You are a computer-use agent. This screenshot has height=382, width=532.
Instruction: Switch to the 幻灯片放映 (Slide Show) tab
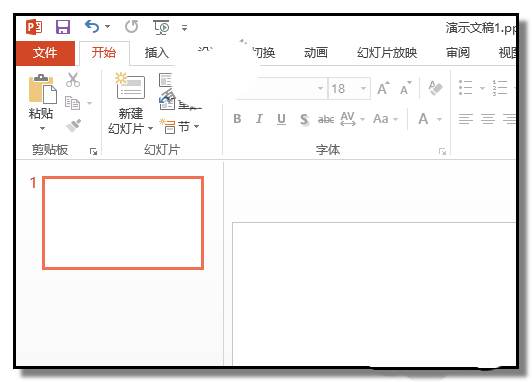pyautogui.click(x=387, y=53)
